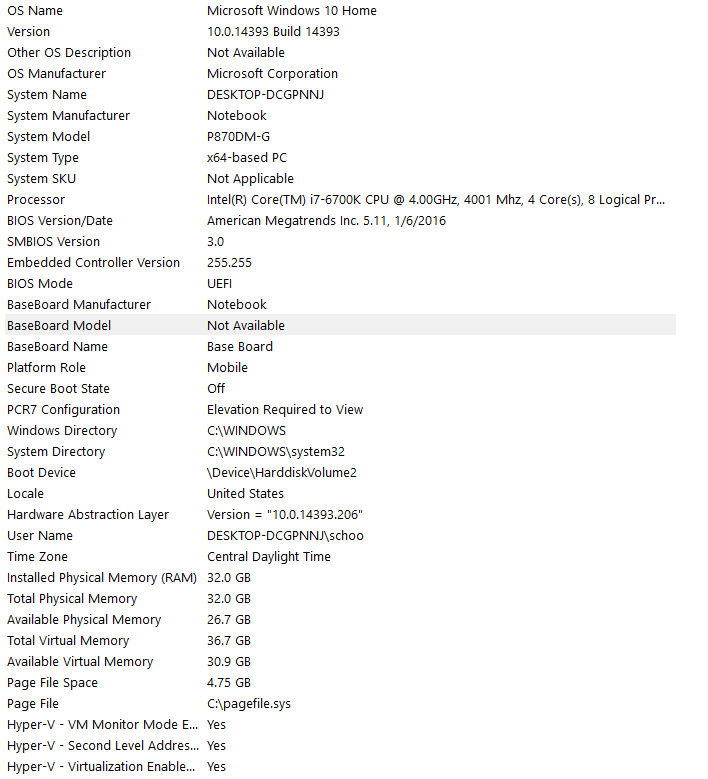Click the highlighted BaseBoard Model row
708x779 pixels.
pos(340,325)
